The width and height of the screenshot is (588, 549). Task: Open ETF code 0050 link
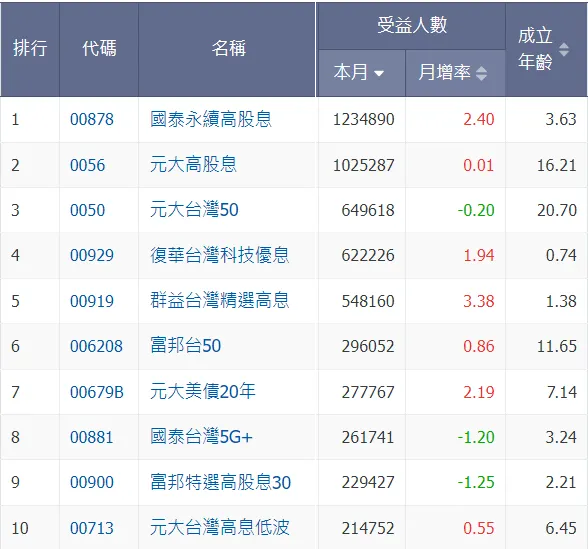click(87, 210)
